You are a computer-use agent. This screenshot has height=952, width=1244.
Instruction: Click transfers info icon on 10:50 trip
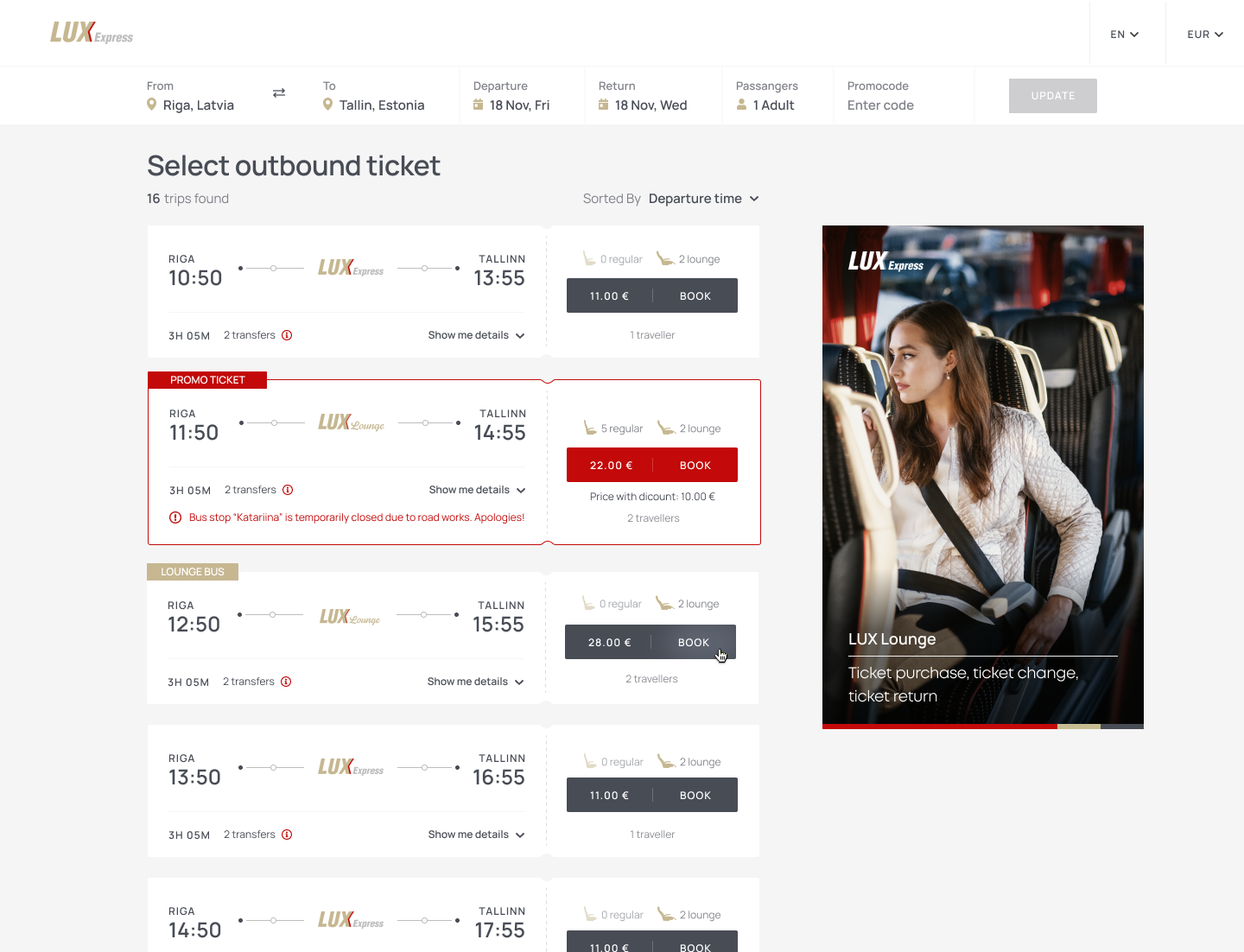[287, 335]
